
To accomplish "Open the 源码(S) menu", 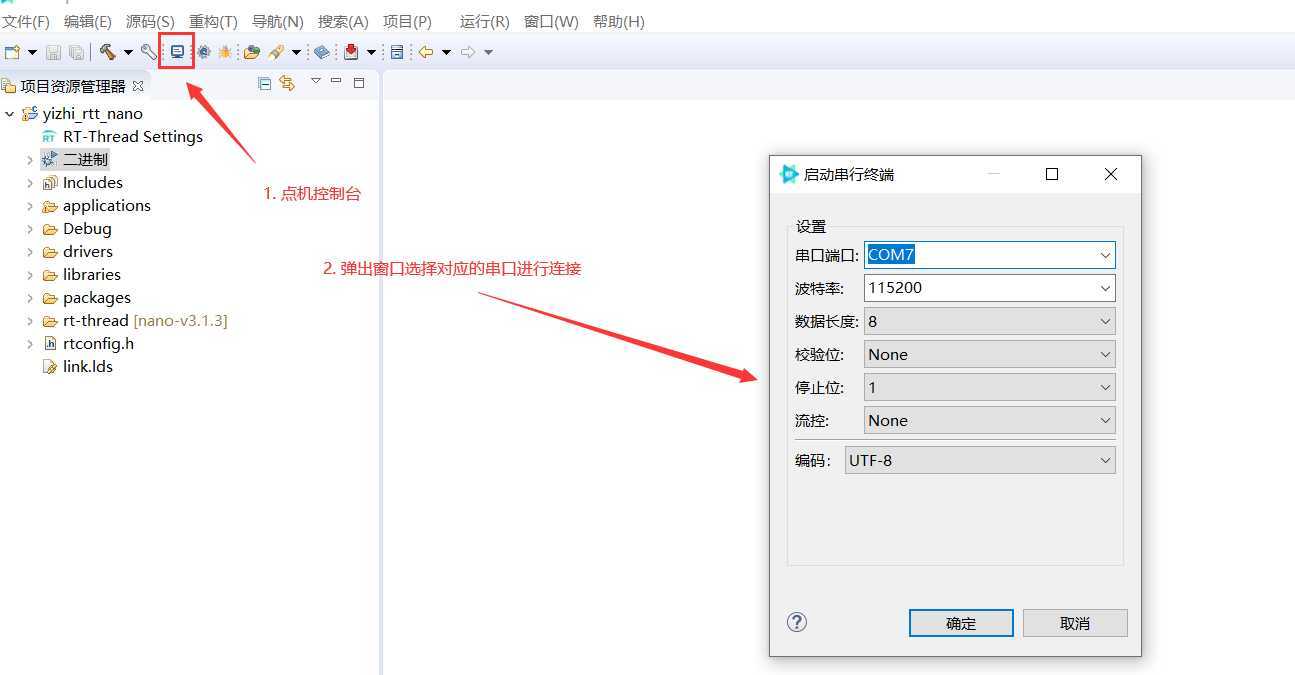I will click(150, 21).
